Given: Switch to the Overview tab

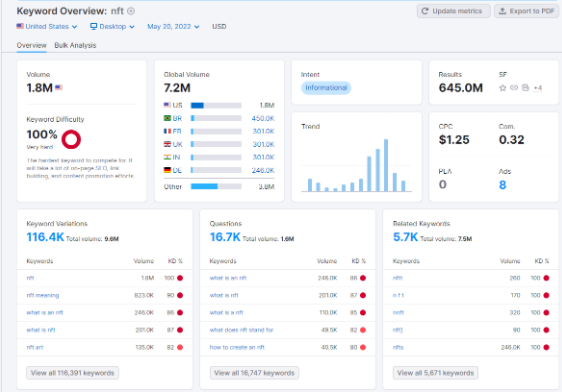Looking at the screenshot, I should (x=32, y=45).
